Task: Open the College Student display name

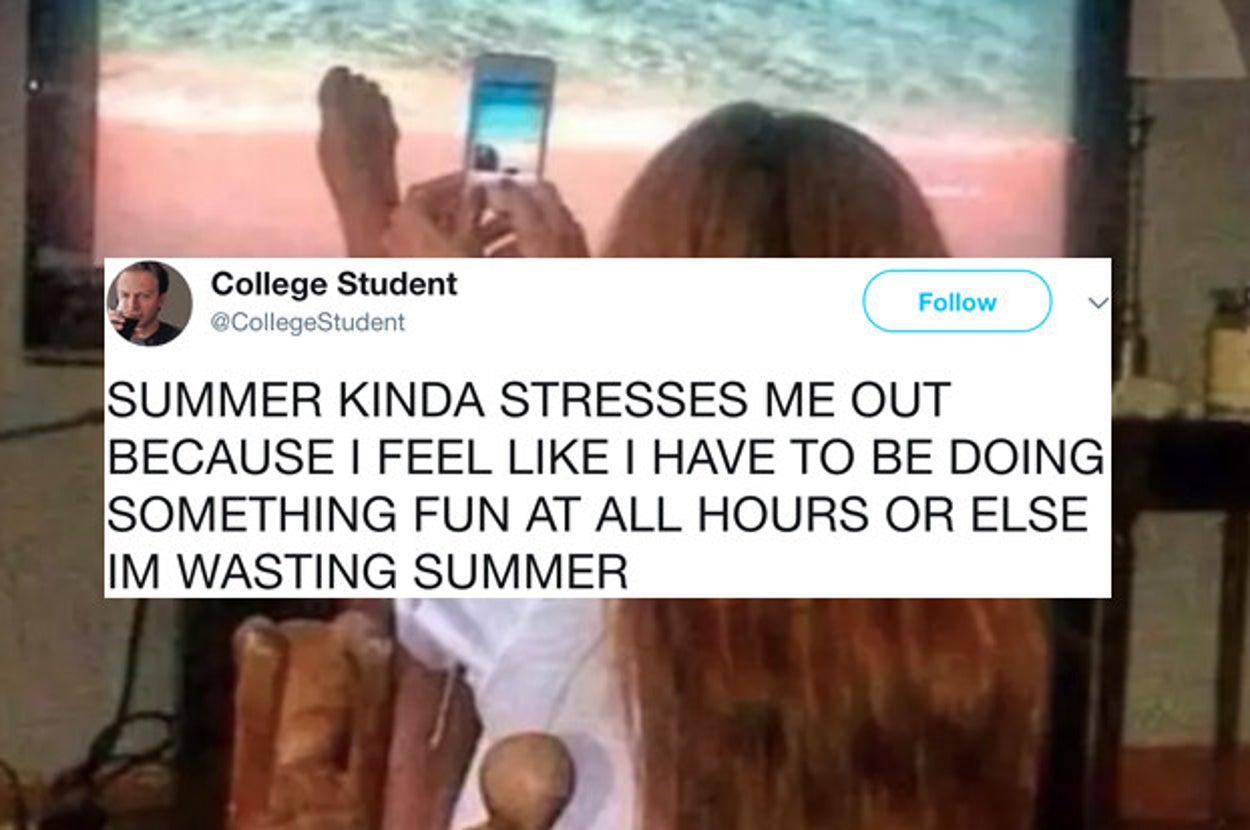Action: [334, 284]
